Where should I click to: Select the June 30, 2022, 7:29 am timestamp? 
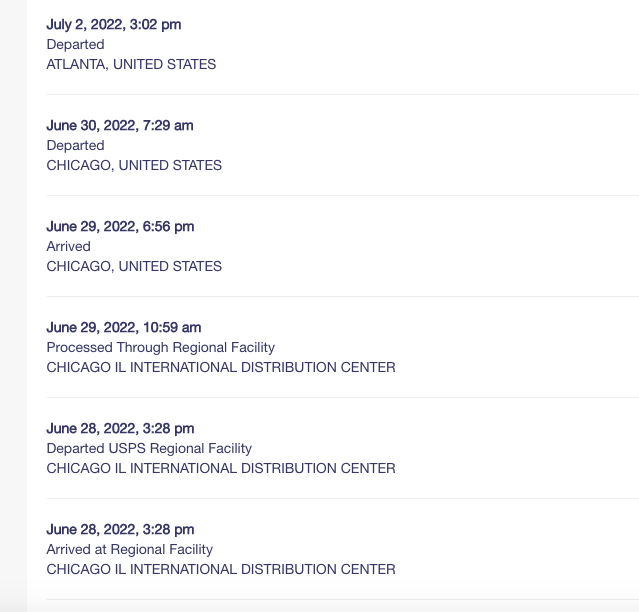[120, 125]
